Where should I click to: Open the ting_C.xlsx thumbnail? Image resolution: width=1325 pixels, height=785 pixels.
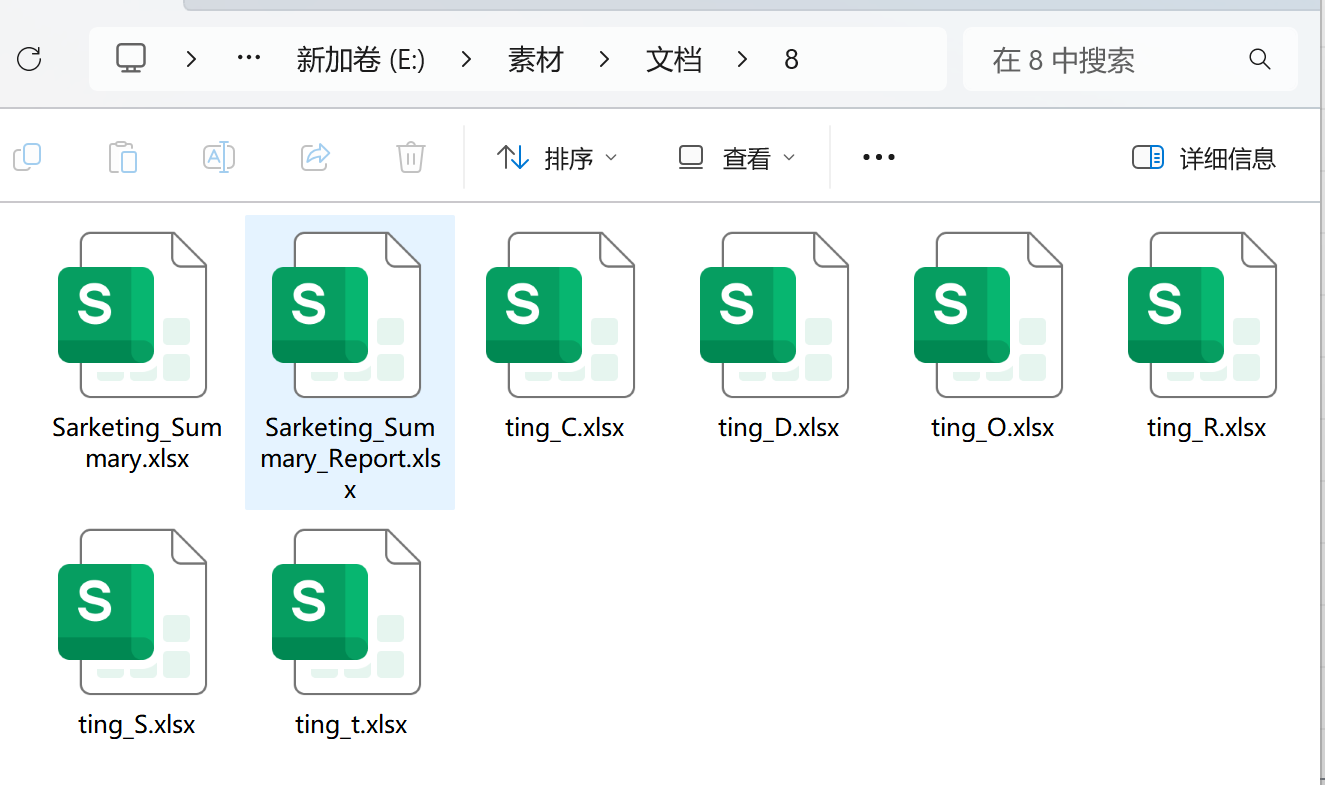coord(564,315)
